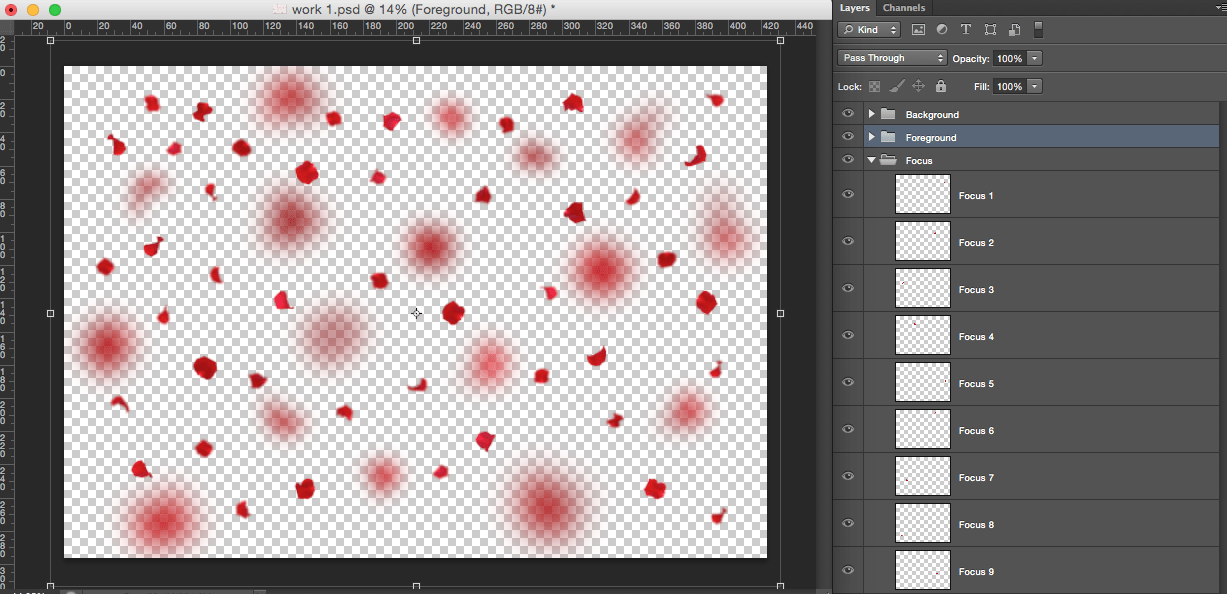Viewport: 1227px width, 594px height.
Task: Click the lock transparent pixels icon
Action: [x=874, y=87]
